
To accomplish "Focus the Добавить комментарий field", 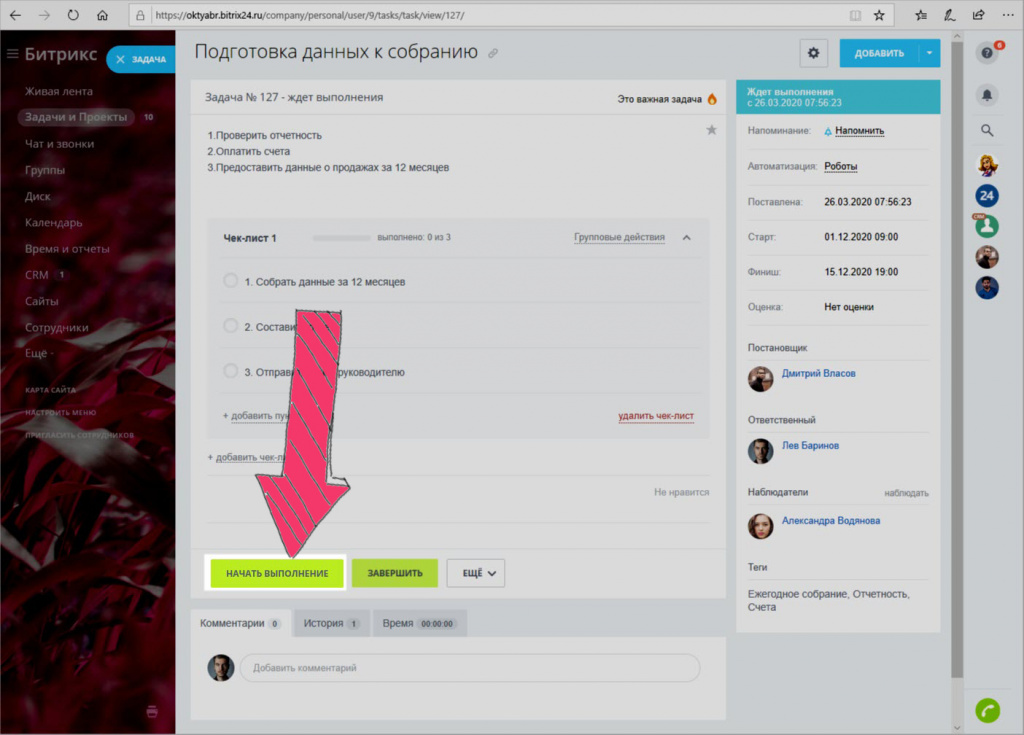I will [470, 668].
